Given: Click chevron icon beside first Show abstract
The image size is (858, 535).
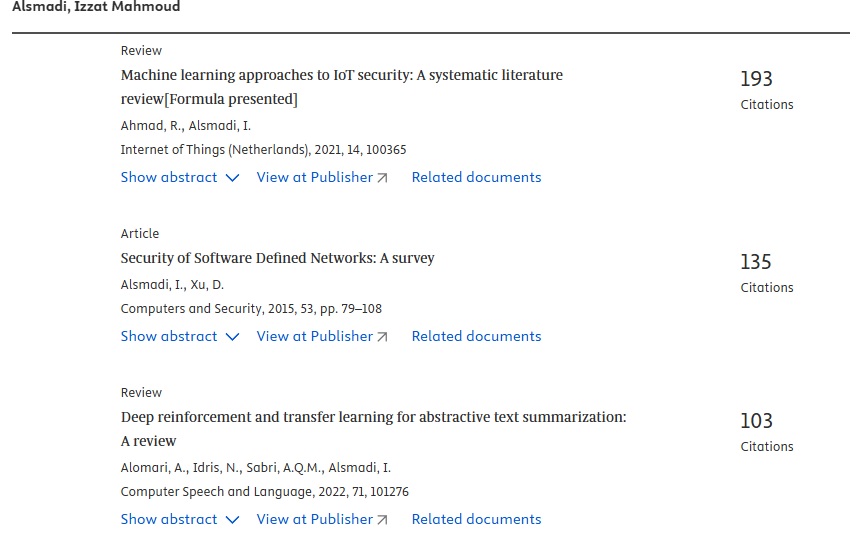Looking at the screenshot, I should point(233,178).
